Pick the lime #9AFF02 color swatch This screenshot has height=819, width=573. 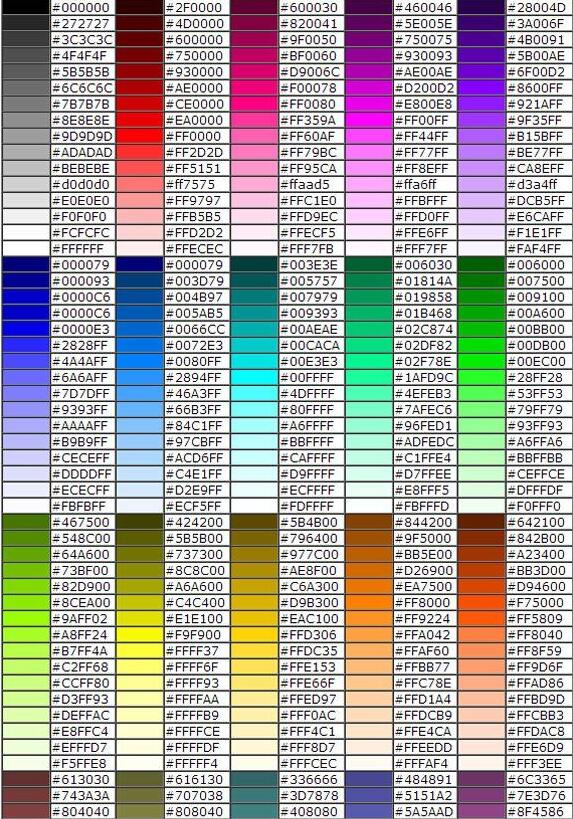click(x=26, y=619)
